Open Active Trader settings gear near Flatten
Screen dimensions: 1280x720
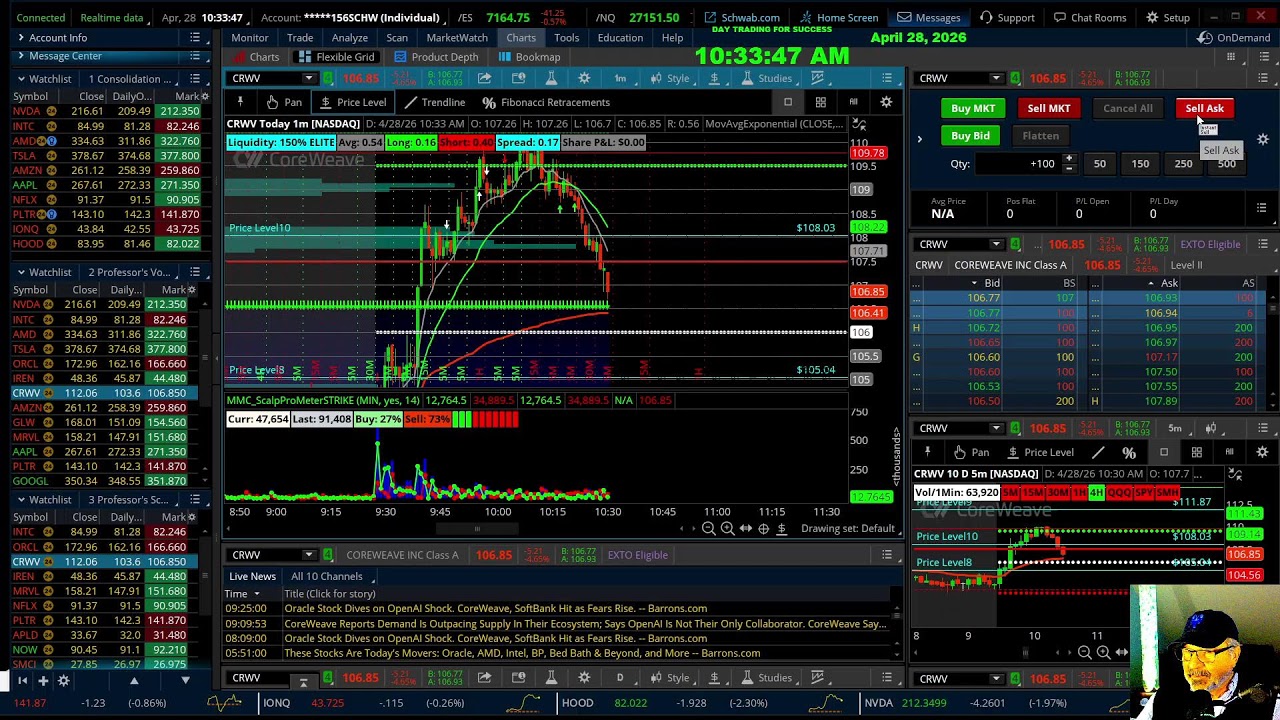[1262, 140]
